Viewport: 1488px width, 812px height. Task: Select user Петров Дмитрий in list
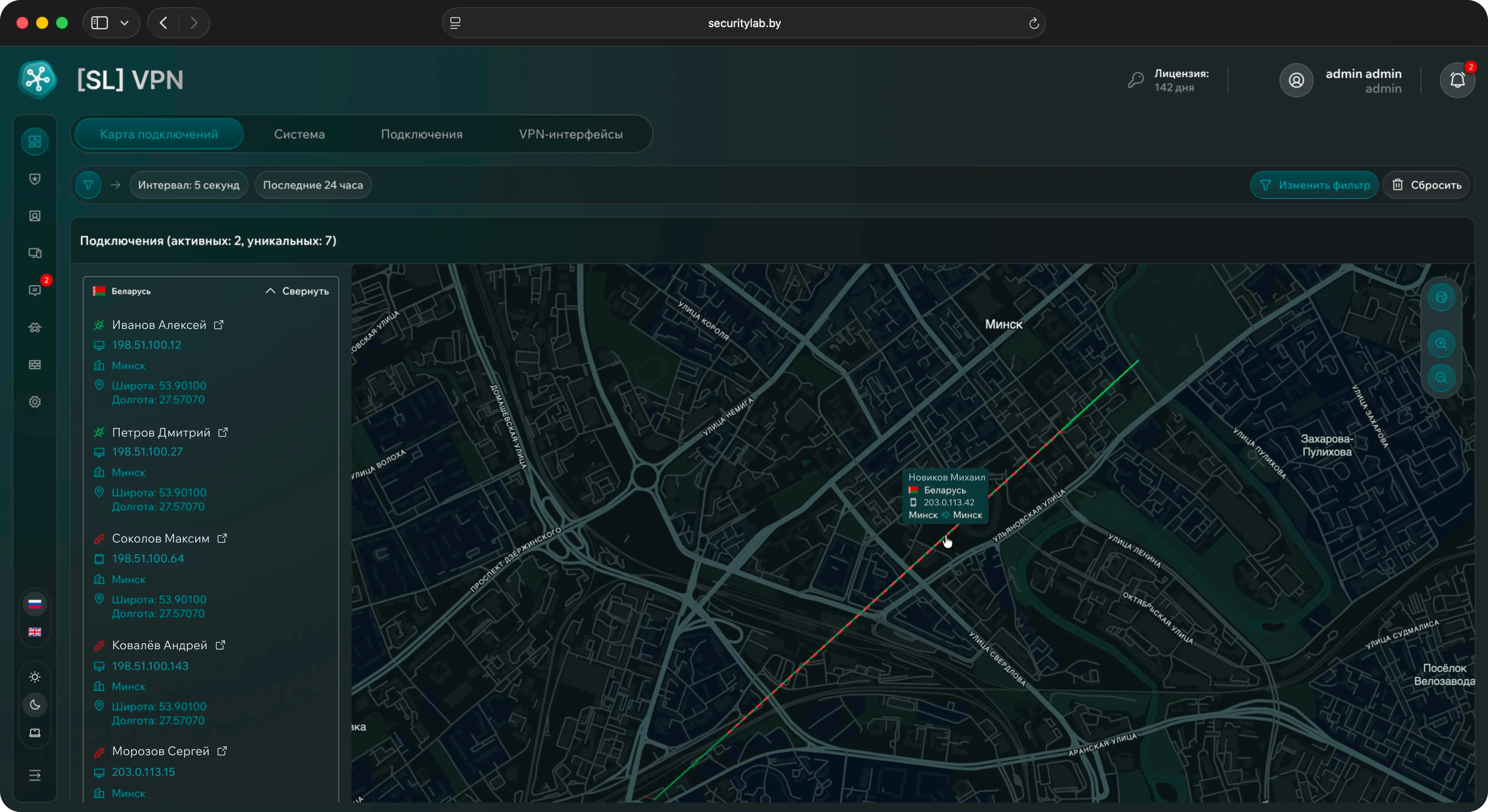coord(161,432)
